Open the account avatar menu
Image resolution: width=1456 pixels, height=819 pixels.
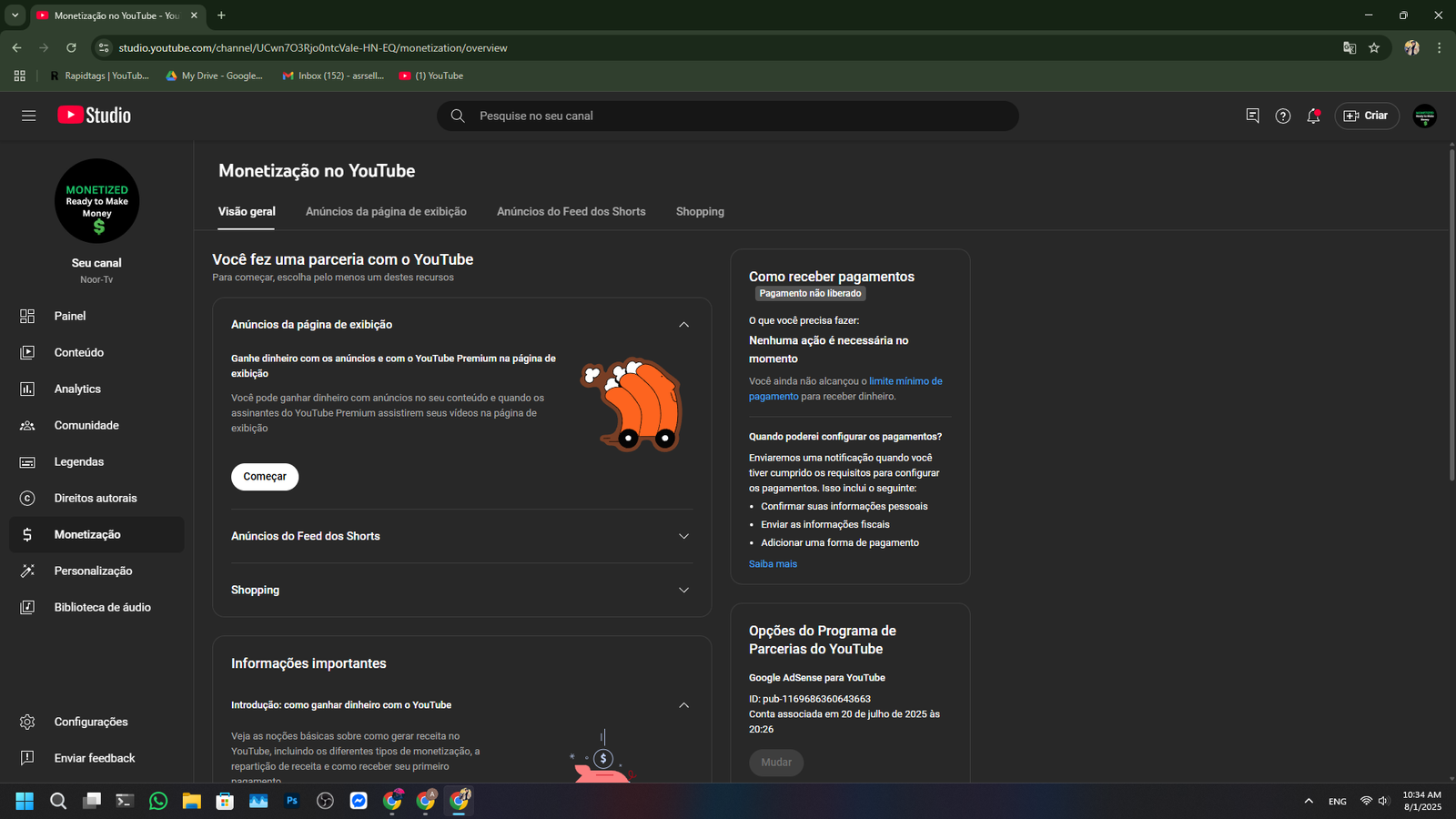pyautogui.click(x=1424, y=116)
